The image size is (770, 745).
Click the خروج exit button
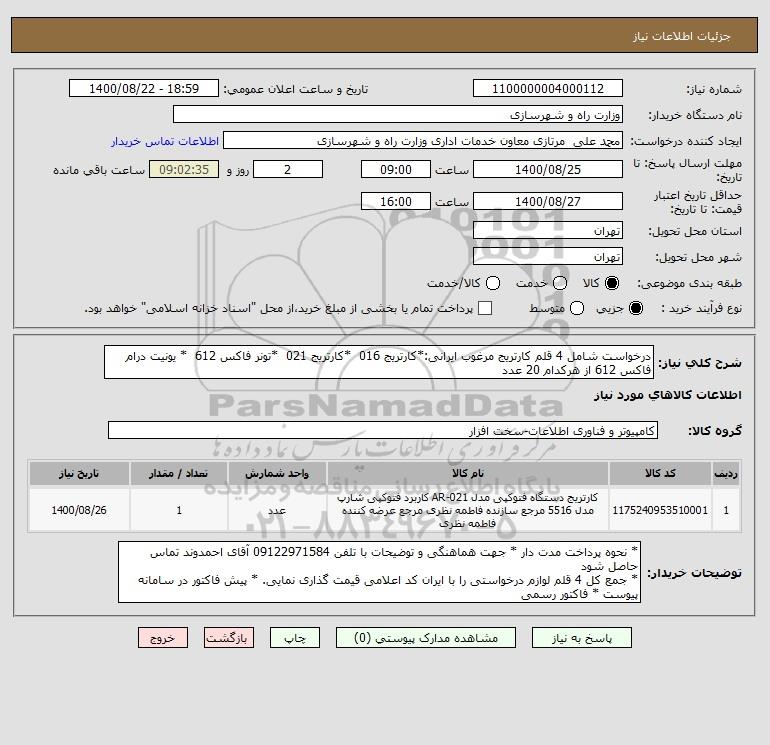click(163, 638)
